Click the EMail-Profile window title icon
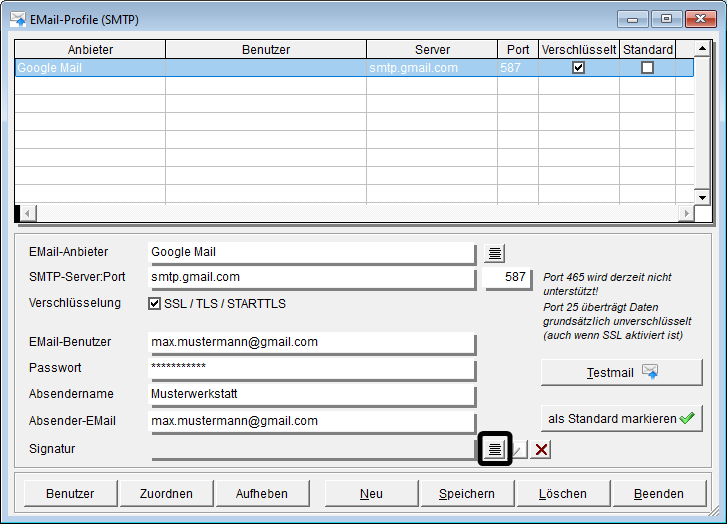Screen dimensions: 727x524 (18, 19)
